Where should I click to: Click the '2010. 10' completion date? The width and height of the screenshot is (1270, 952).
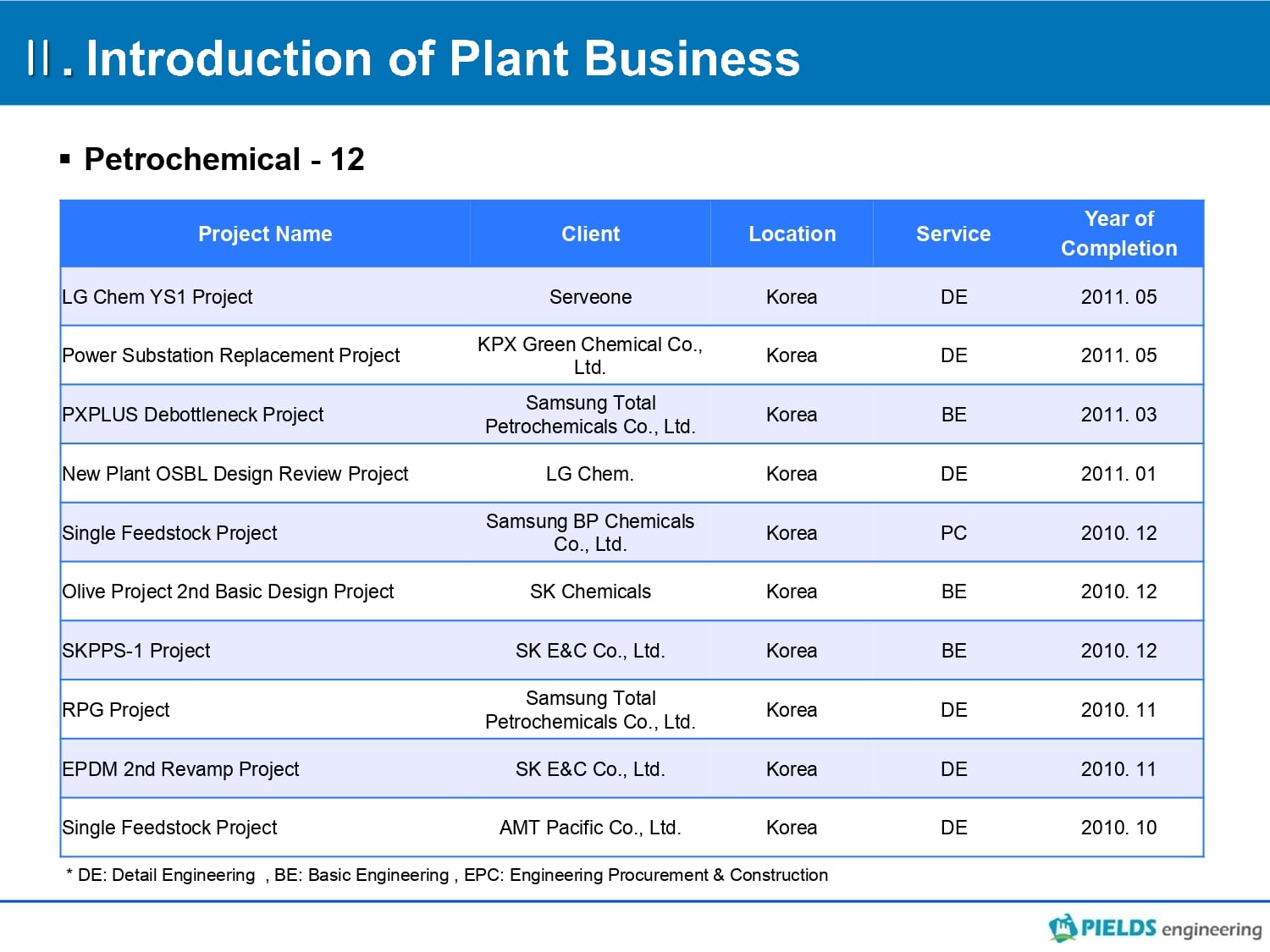pos(1118,828)
